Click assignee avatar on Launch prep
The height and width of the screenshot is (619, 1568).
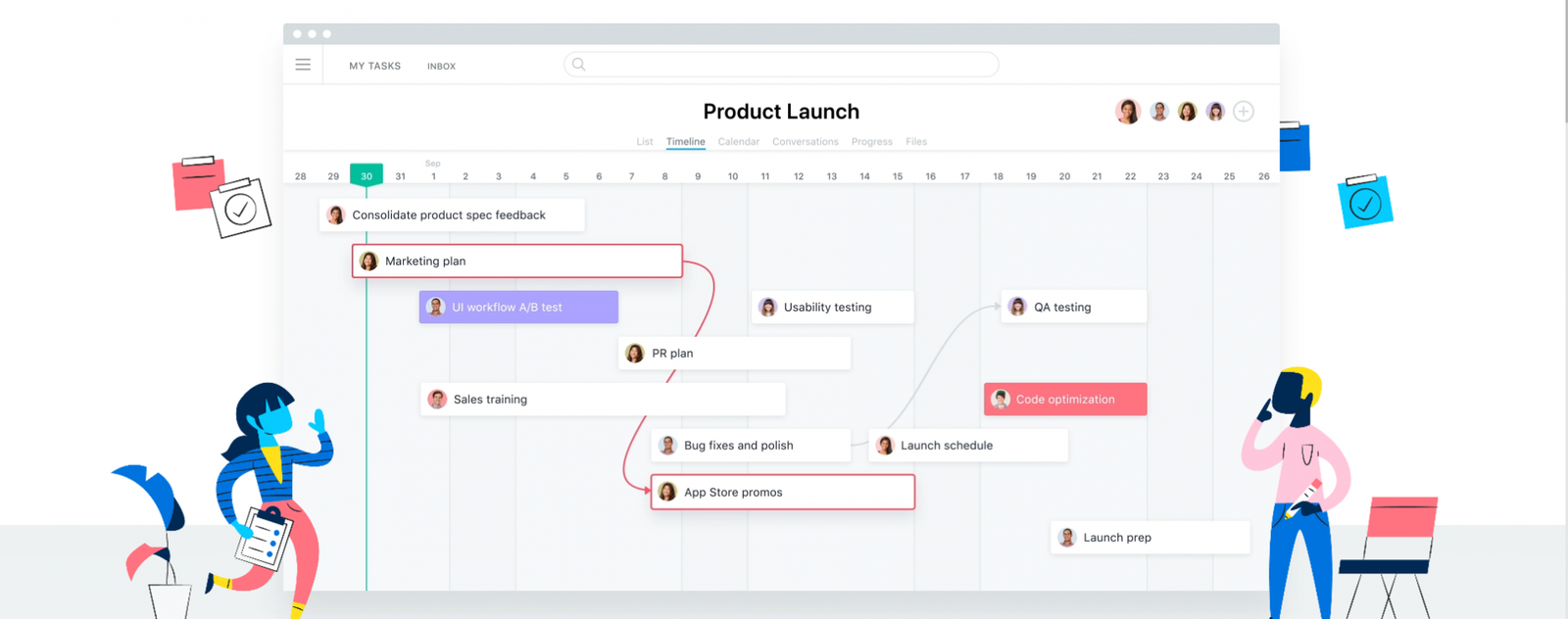[1067, 538]
